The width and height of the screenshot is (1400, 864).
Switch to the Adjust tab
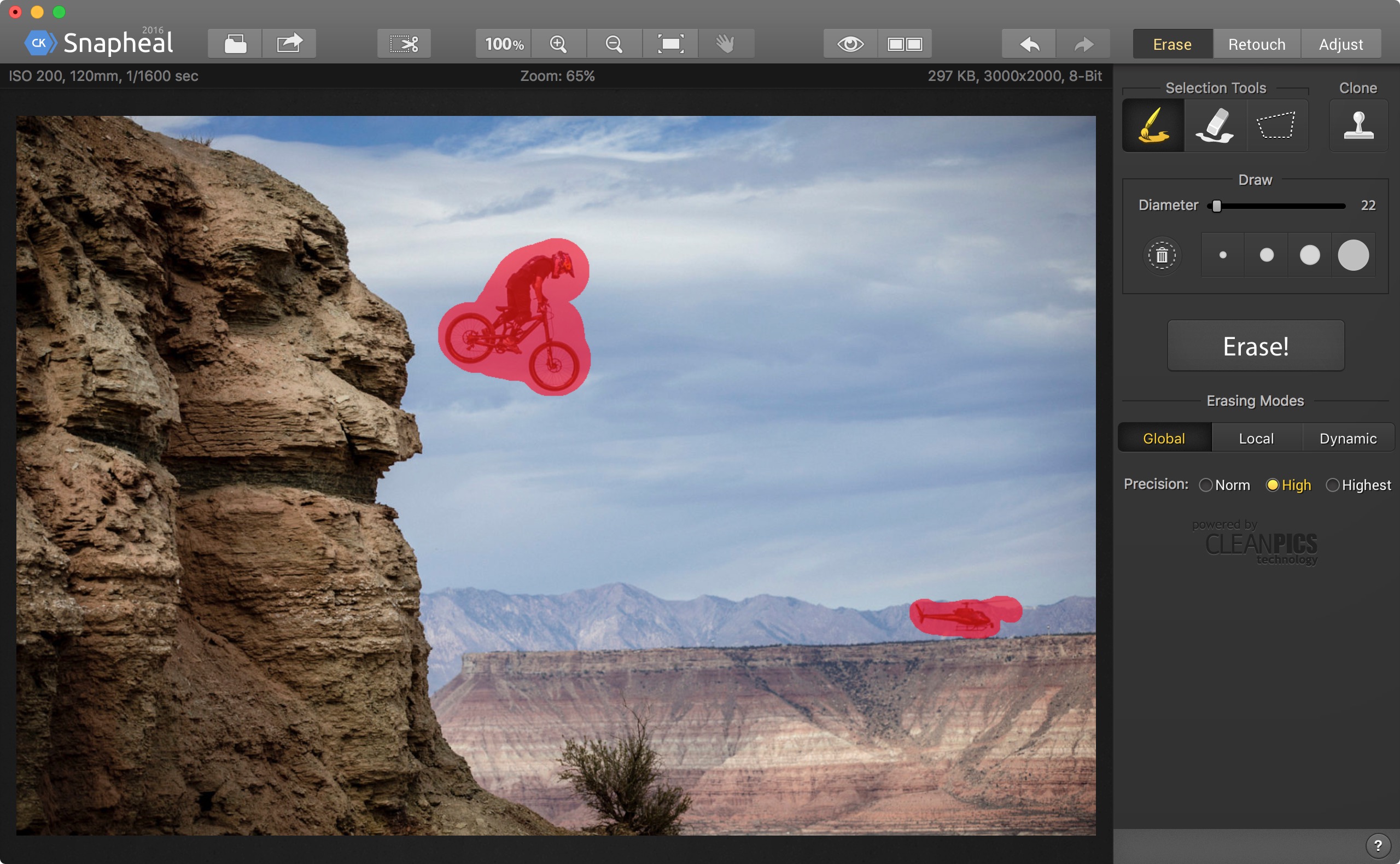(1341, 43)
